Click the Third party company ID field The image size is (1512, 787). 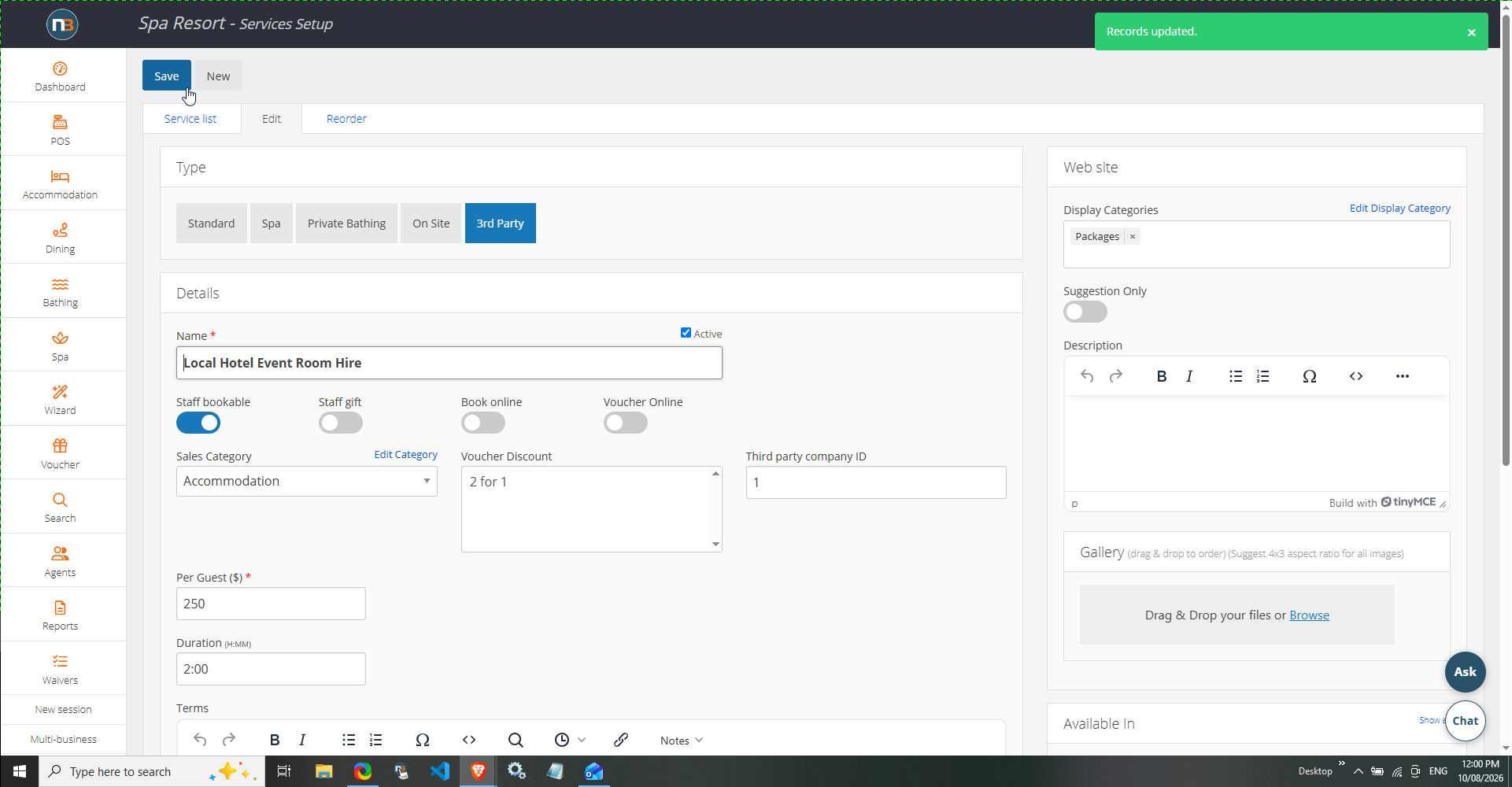point(876,482)
